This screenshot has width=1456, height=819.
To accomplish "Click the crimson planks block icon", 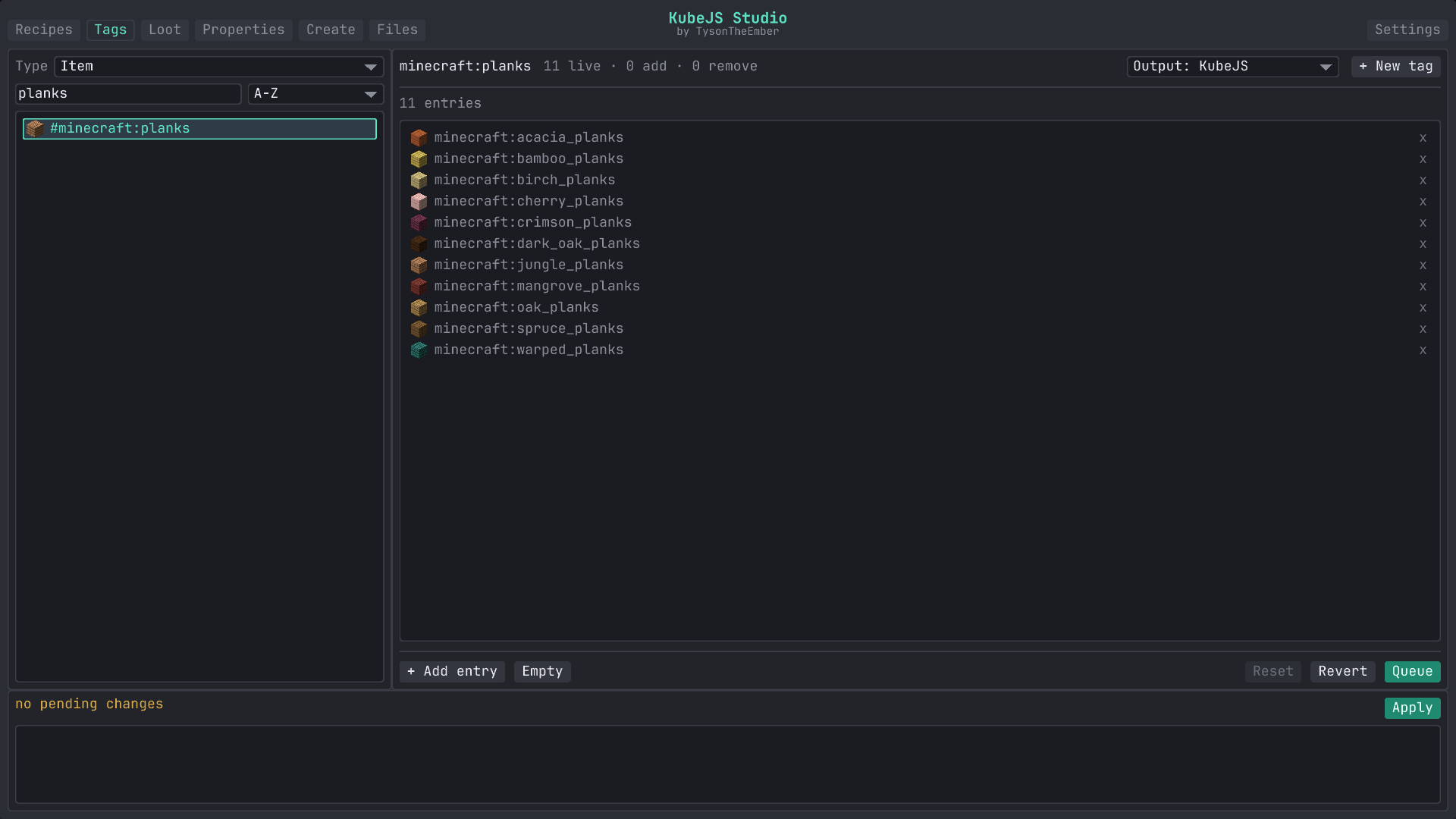I will (x=419, y=222).
